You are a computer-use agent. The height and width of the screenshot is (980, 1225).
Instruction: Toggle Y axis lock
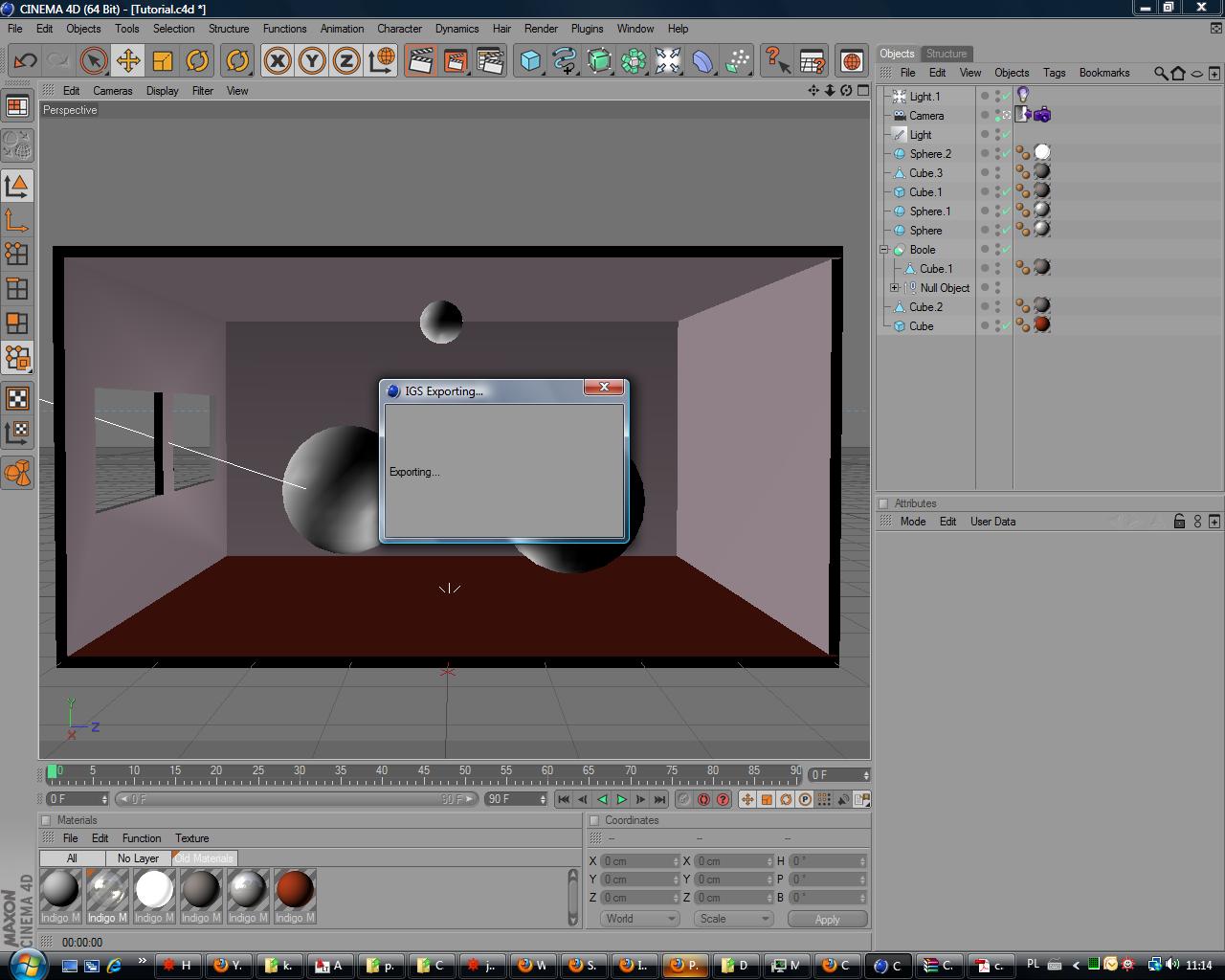point(312,61)
